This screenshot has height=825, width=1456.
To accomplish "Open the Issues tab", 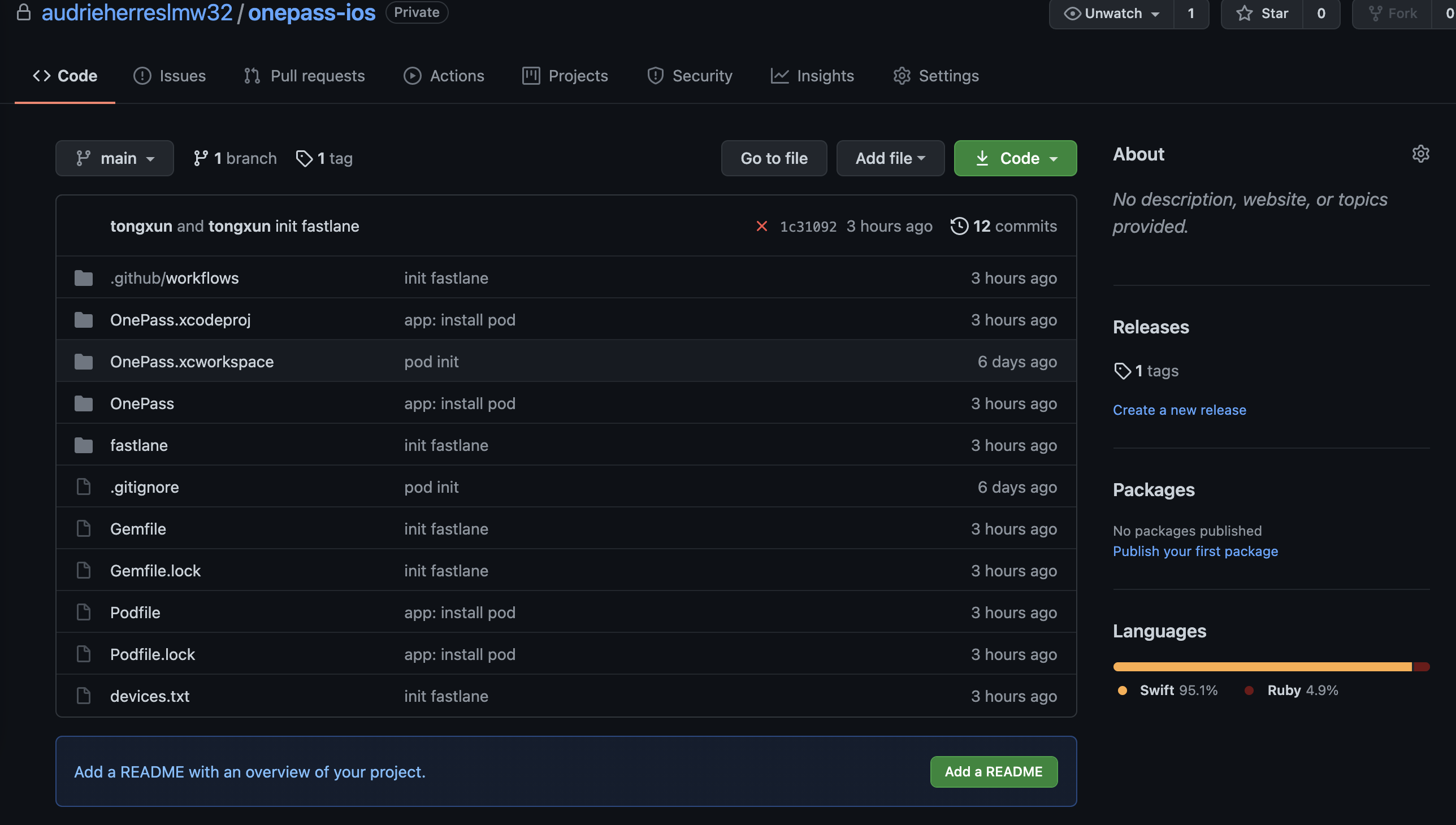I will click(170, 76).
